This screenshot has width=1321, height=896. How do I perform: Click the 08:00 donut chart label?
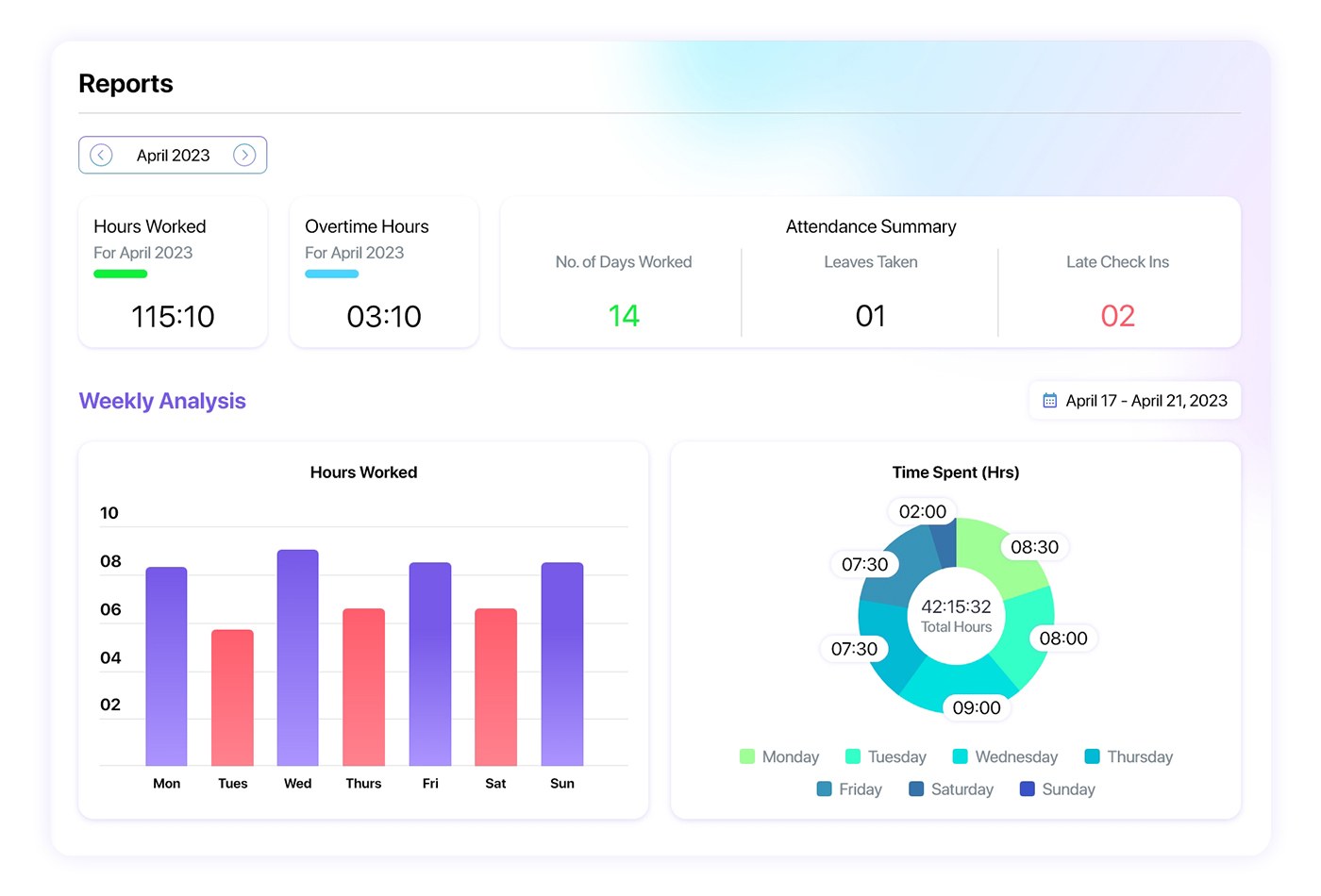coord(1063,639)
